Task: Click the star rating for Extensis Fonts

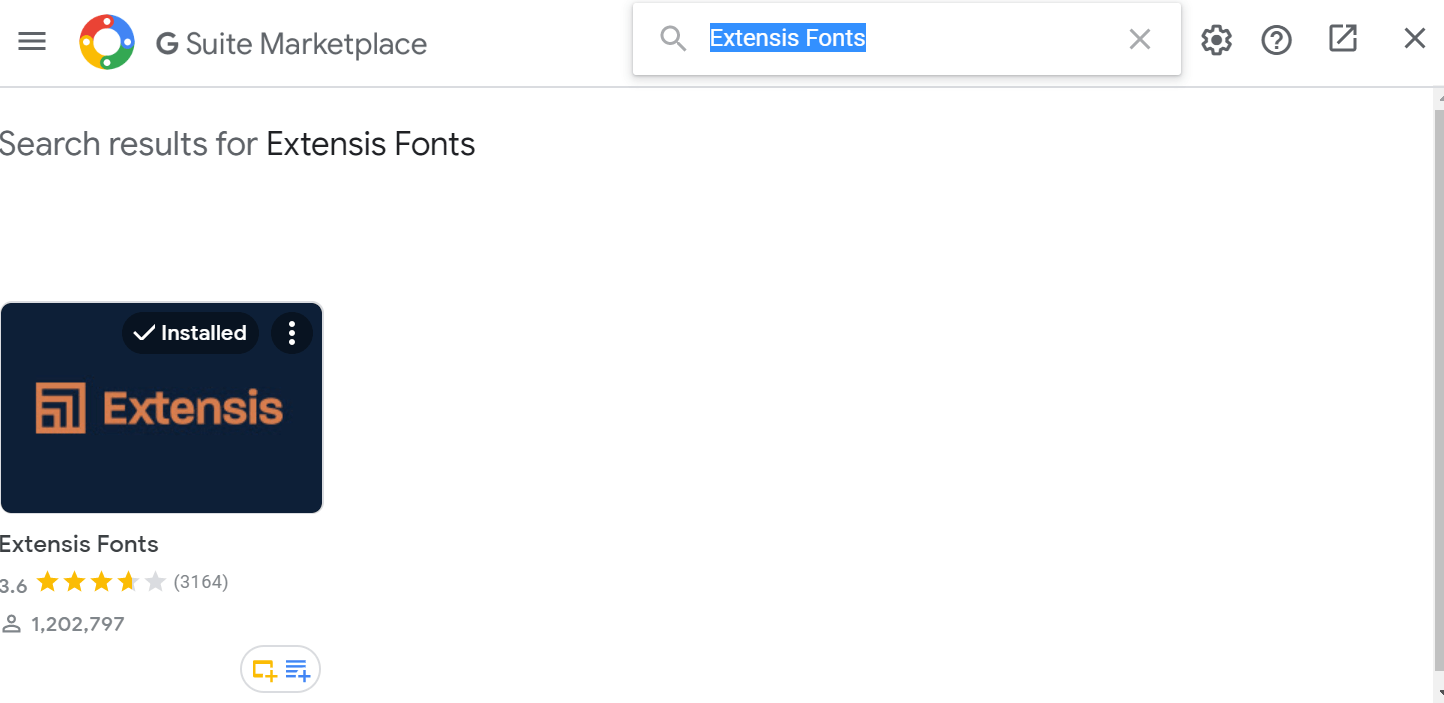Action: coord(100,582)
